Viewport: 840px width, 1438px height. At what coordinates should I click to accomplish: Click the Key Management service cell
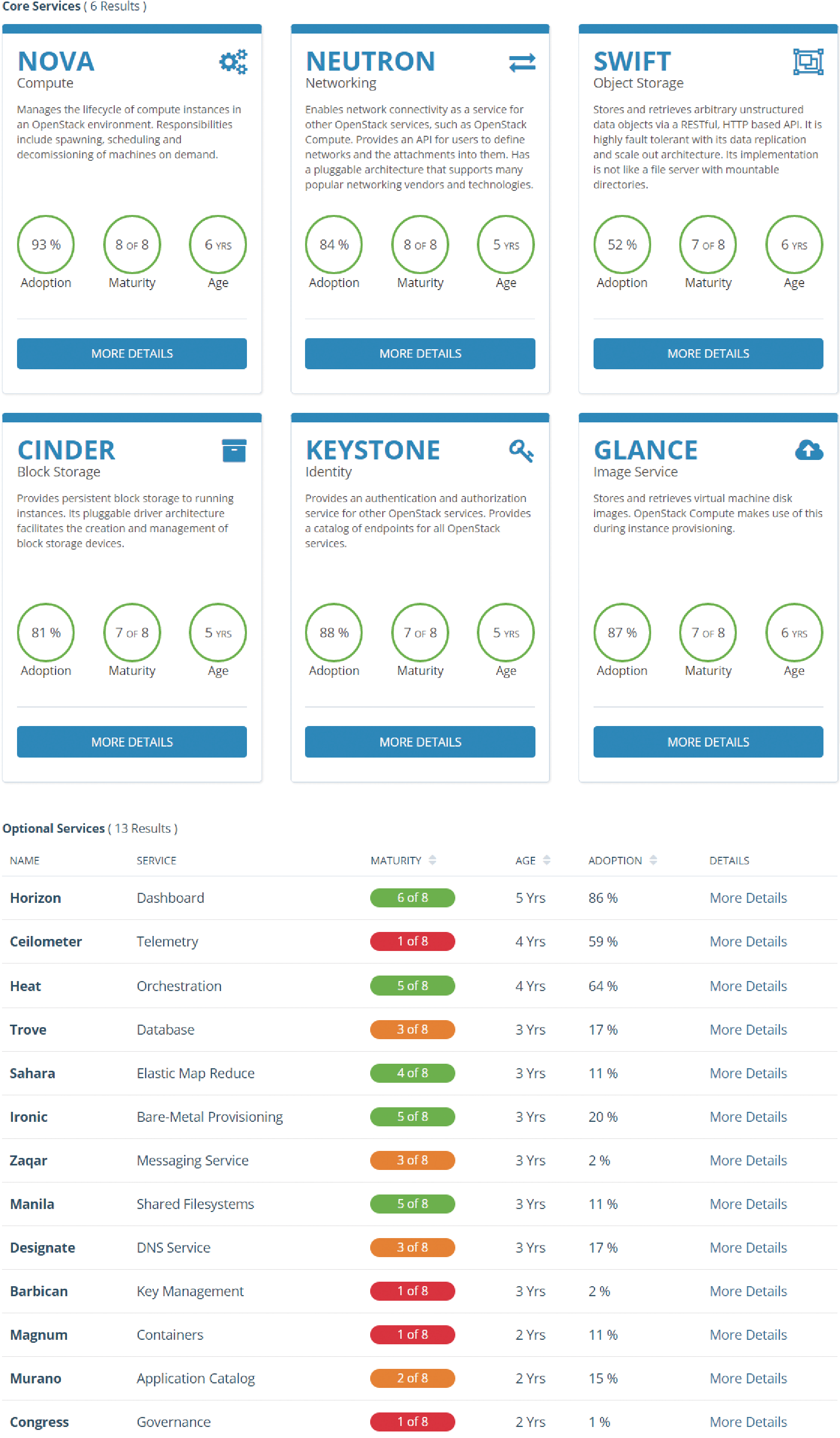190,1291
